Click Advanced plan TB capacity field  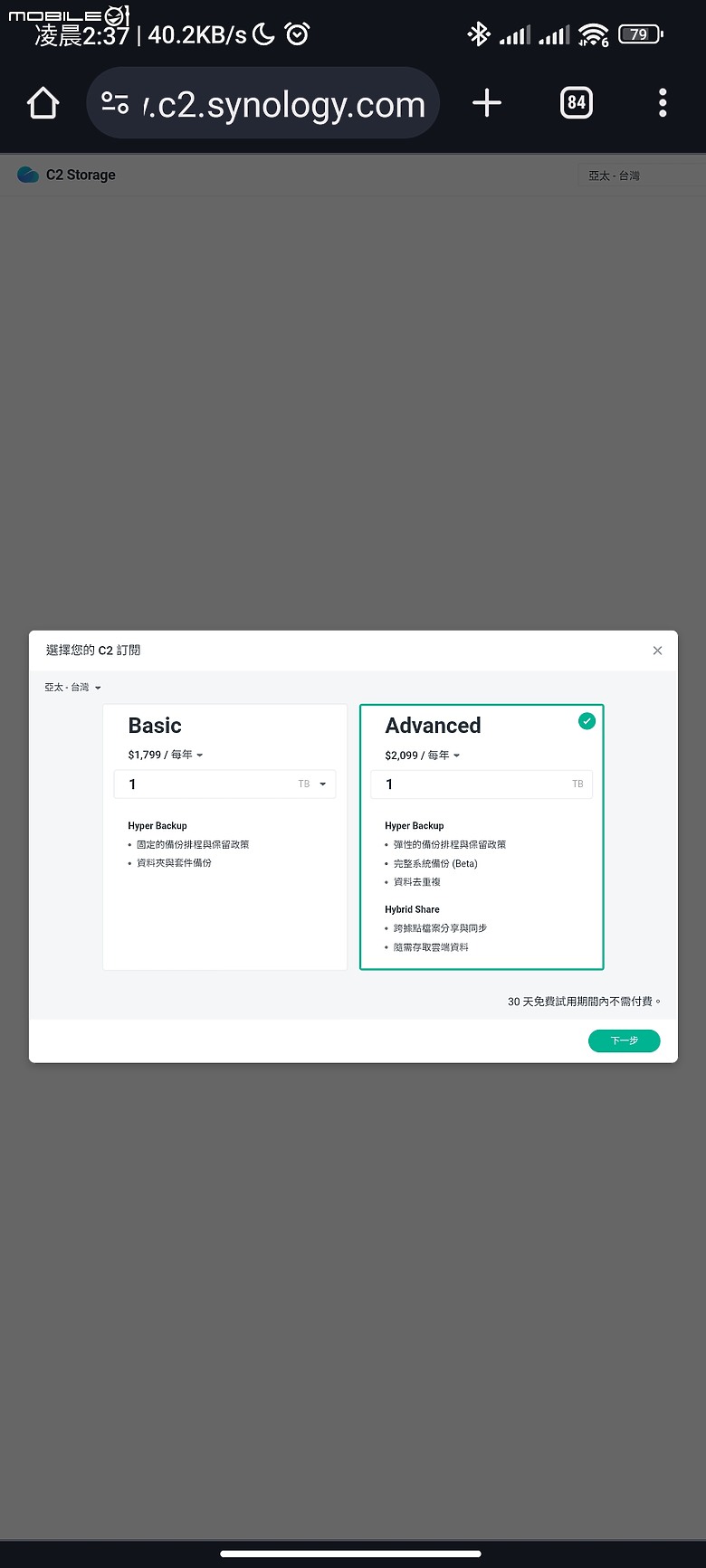click(x=482, y=784)
